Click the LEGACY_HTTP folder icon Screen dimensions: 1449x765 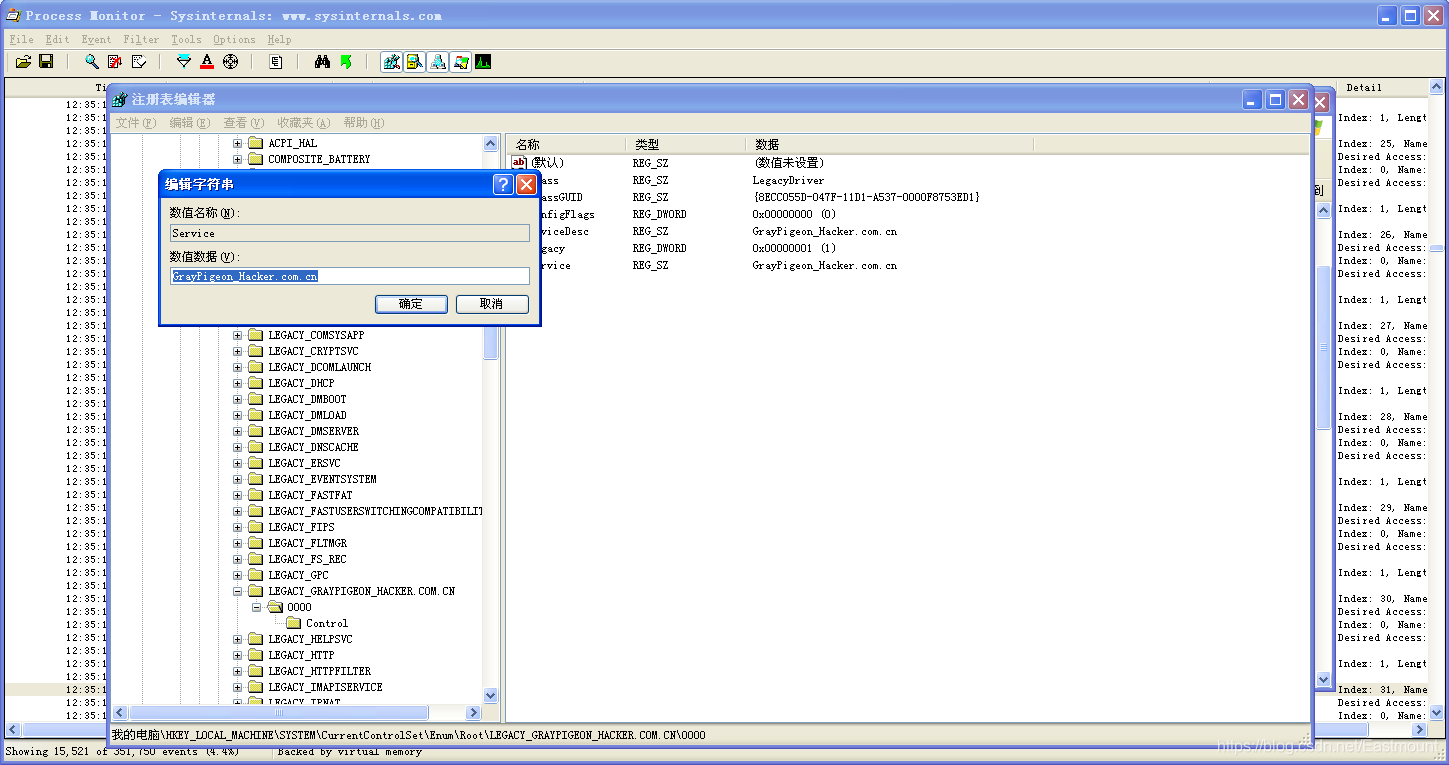coord(255,655)
